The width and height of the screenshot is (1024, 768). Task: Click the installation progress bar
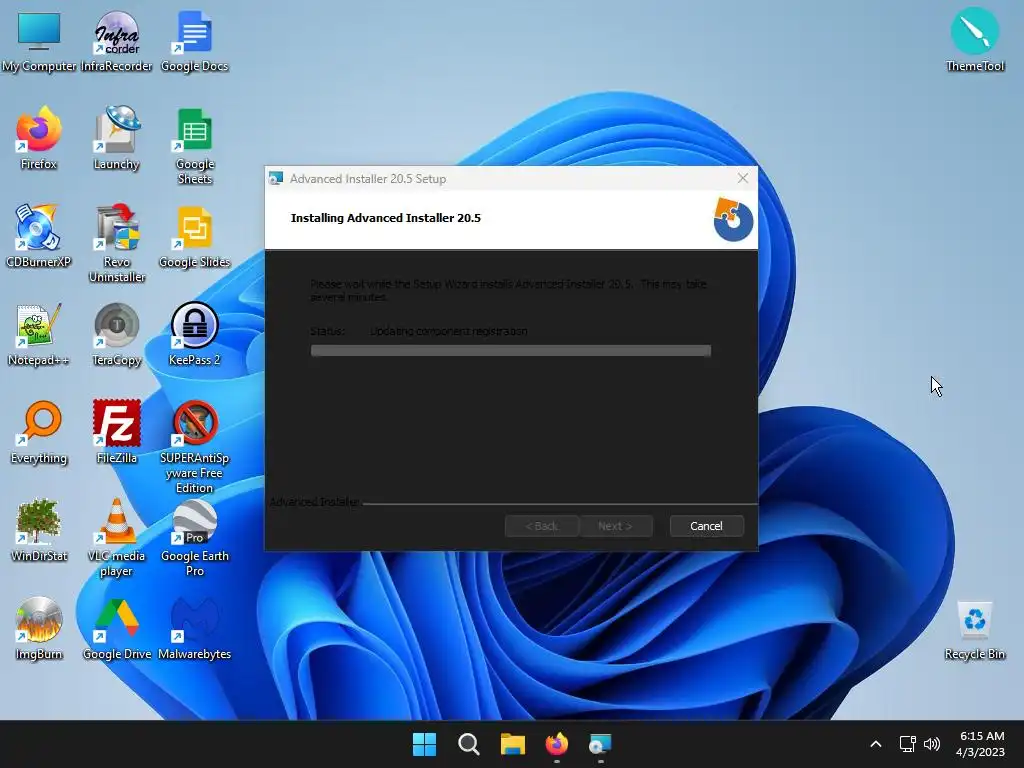(511, 351)
